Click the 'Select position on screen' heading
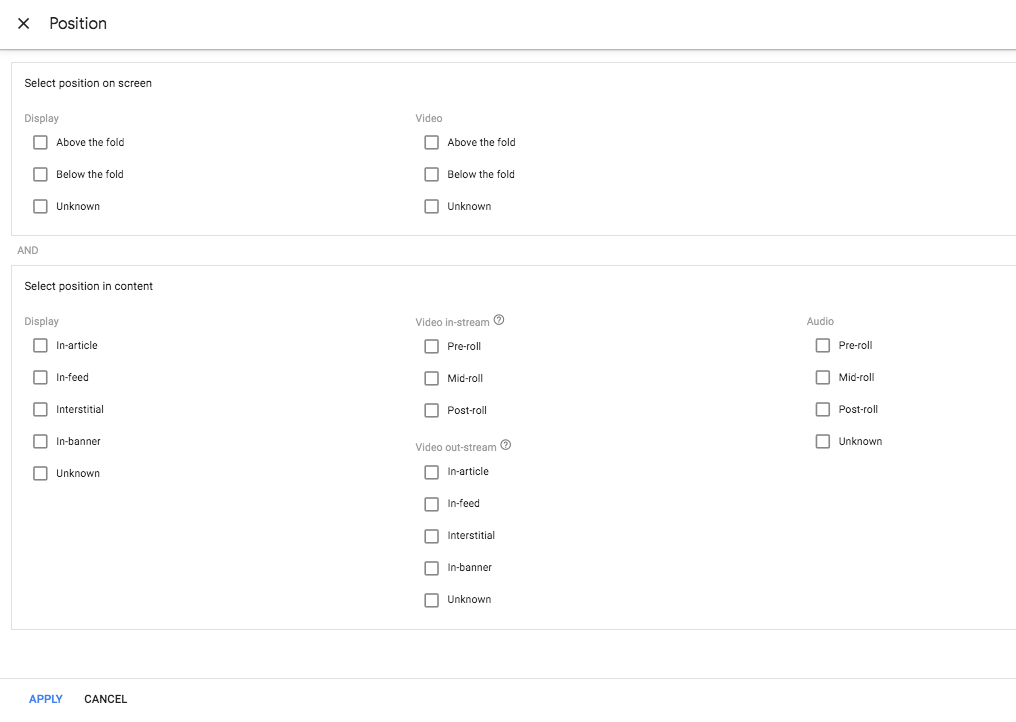1016x722 pixels. [x=88, y=83]
